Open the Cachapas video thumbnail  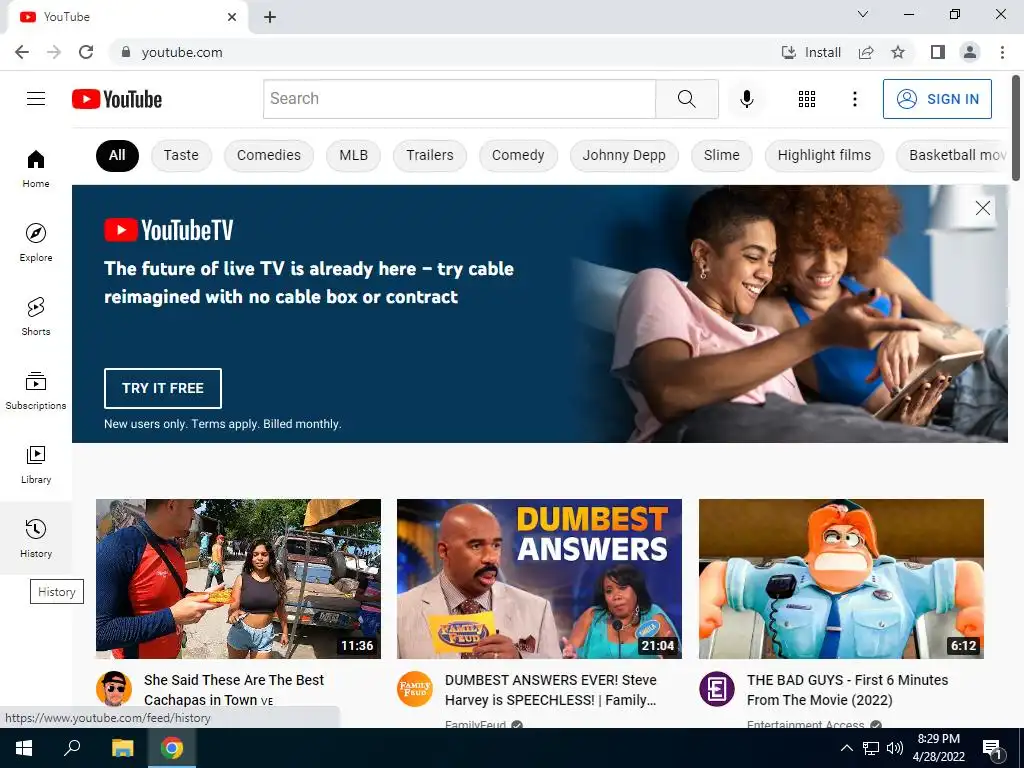(x=238, y=579)
